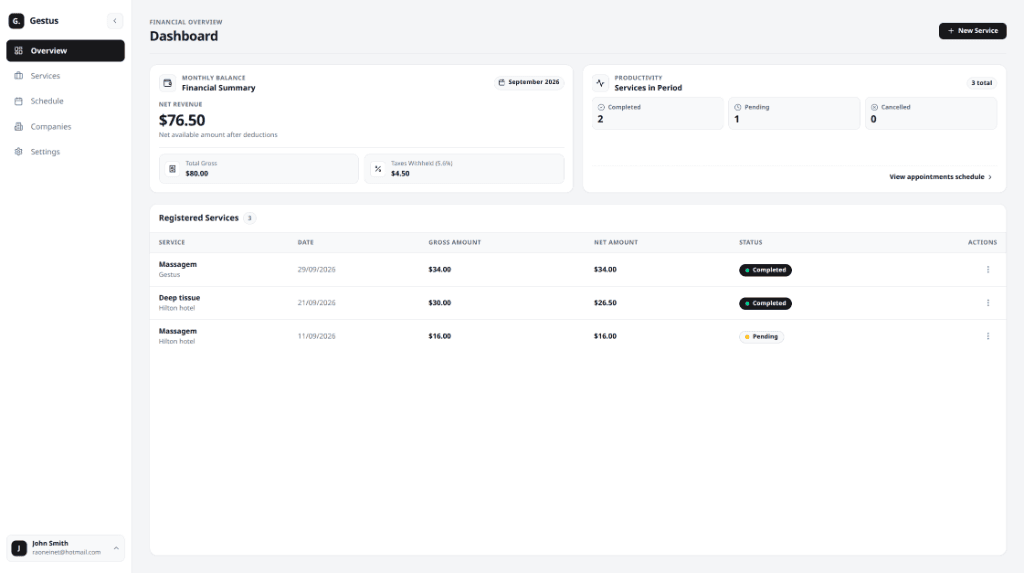The width and height of the screenshot is (1024, 573).
Task: Click the date 21/09/2026
Action: 317,303
